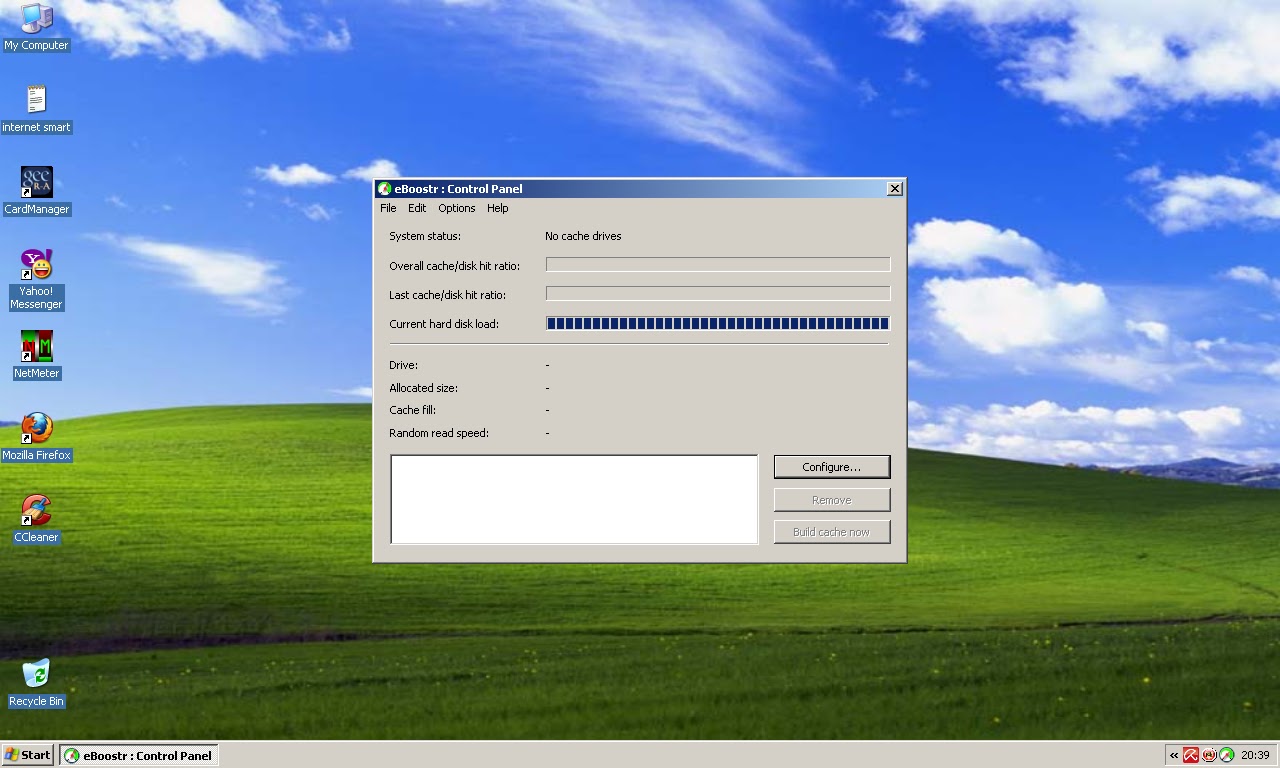Click the red octagon tray icon
The image size is (1280, 768).
[1209, 755]
